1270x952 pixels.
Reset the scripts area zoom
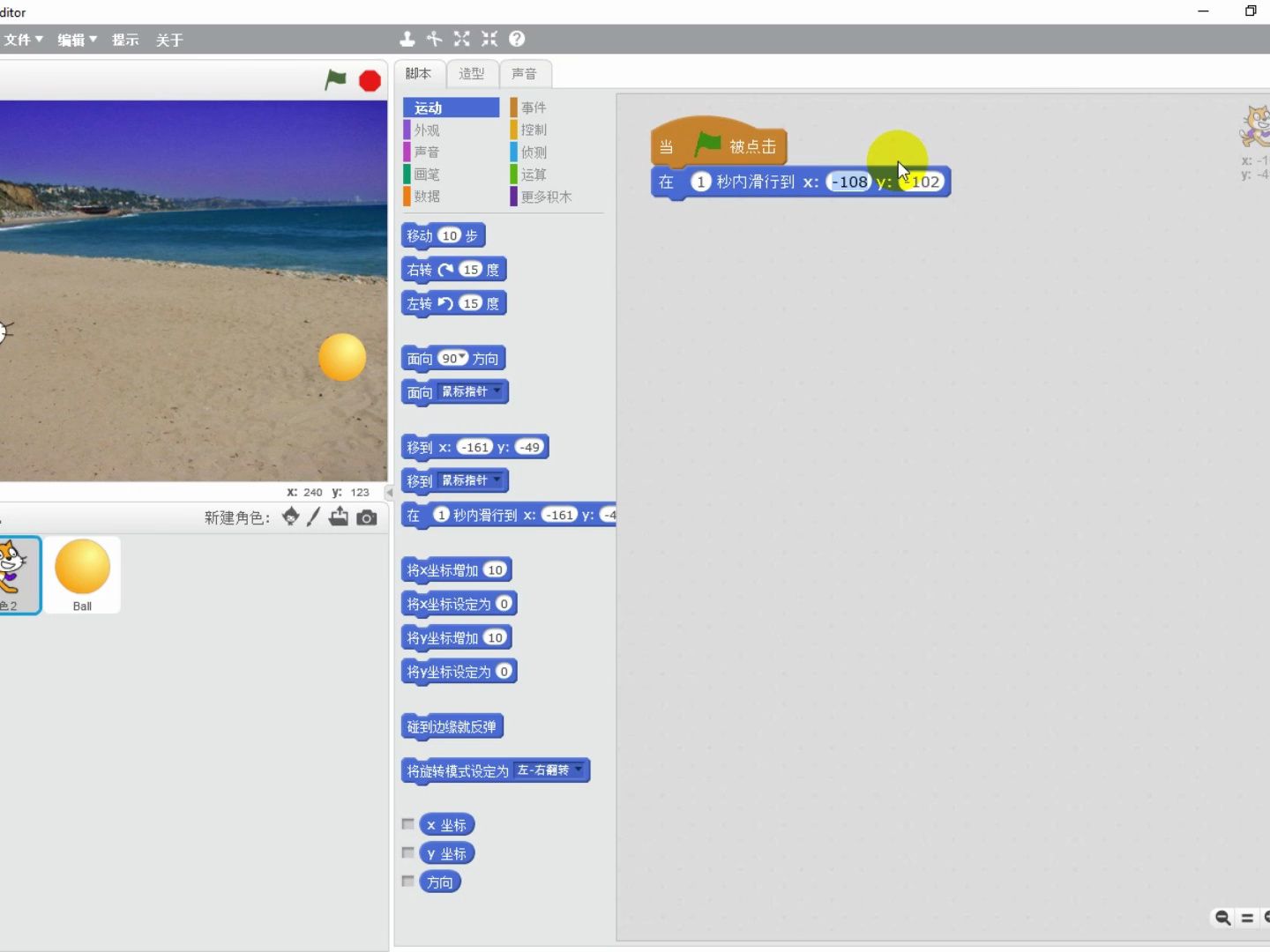1247,918
